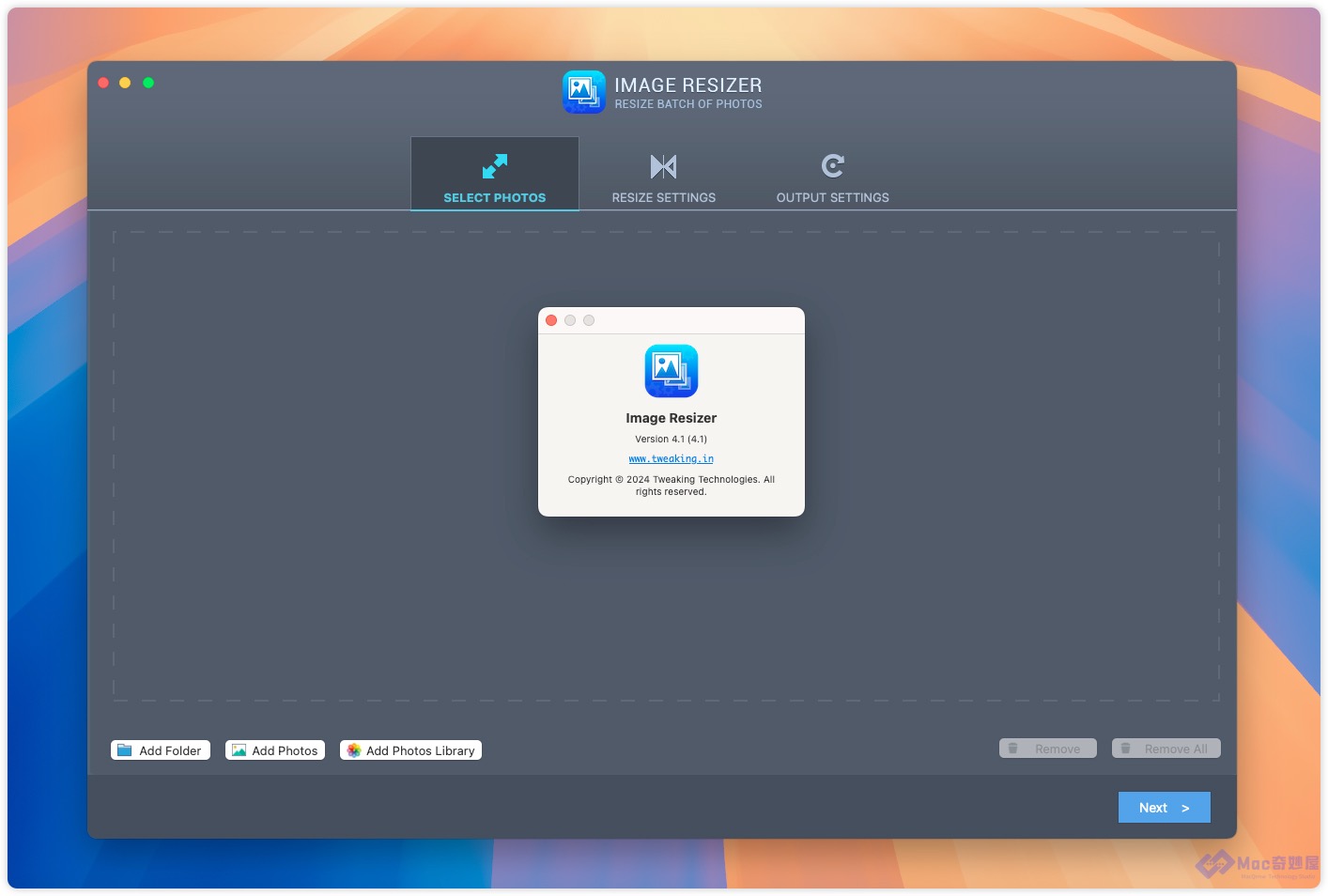
Task: Switch to the Resize Settings tab
Action: [664, 174]
